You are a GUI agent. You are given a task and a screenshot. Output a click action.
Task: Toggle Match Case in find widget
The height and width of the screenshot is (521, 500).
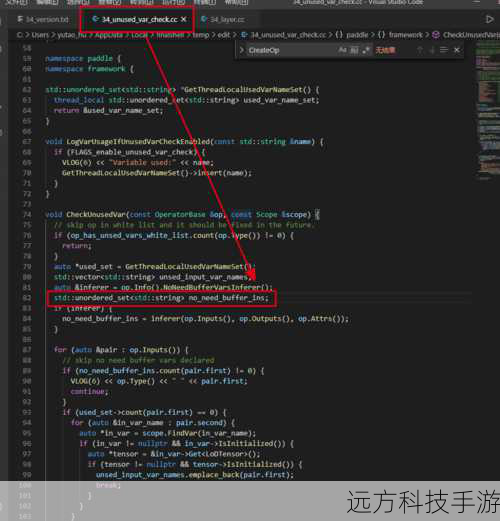click(342, 50)
